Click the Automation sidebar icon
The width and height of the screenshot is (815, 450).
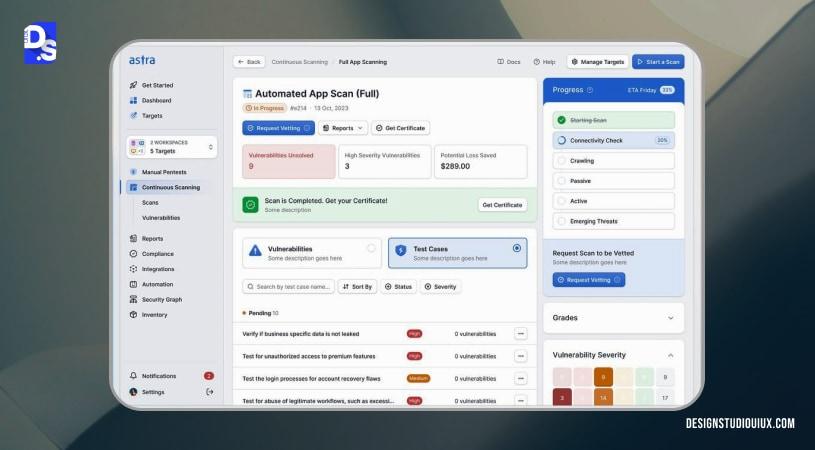(133, 284)
